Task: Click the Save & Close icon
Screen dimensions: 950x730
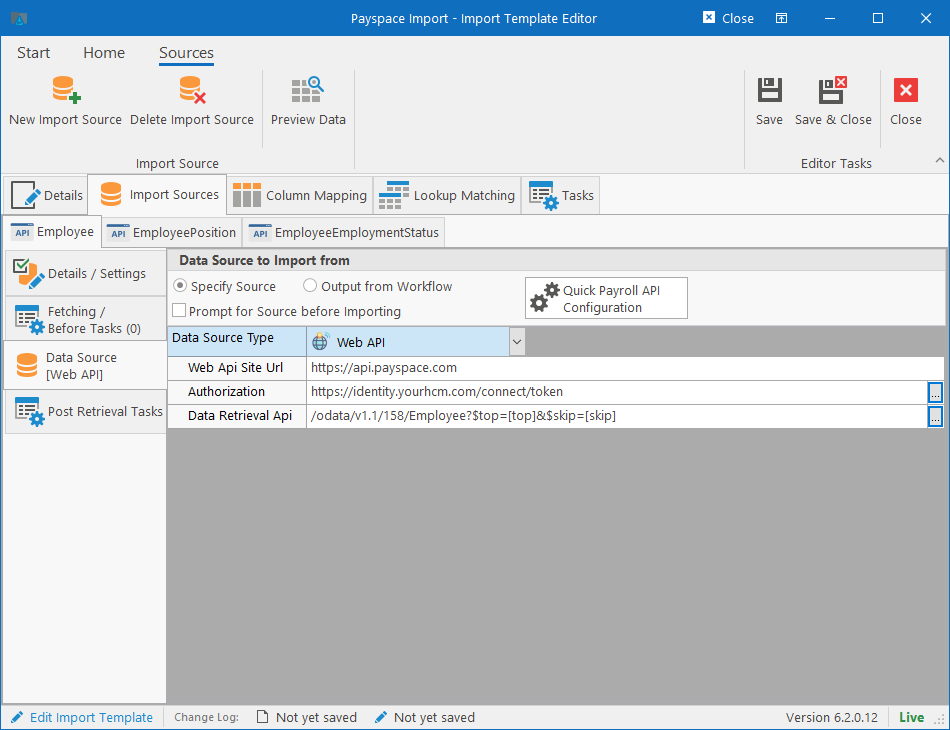Action: (832, 90)
